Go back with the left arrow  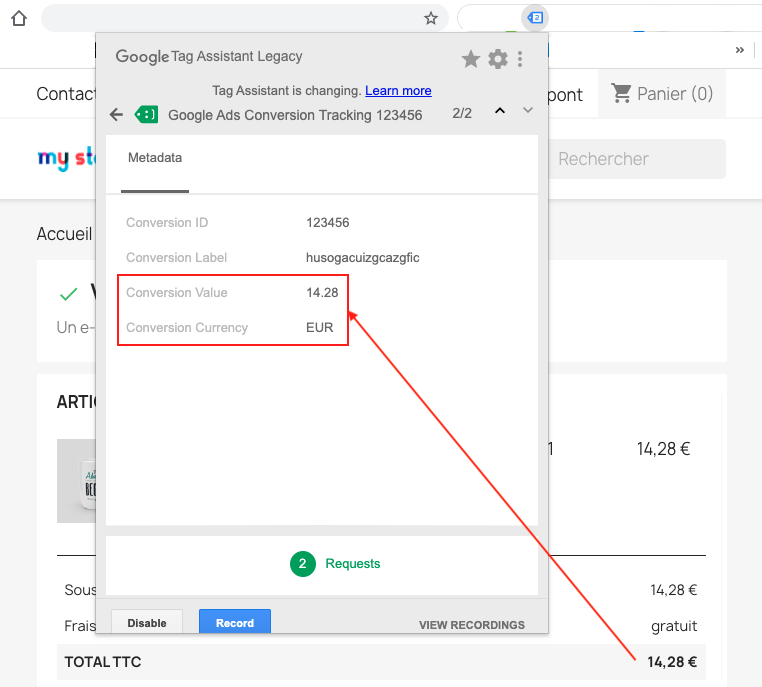pos(116,115)
